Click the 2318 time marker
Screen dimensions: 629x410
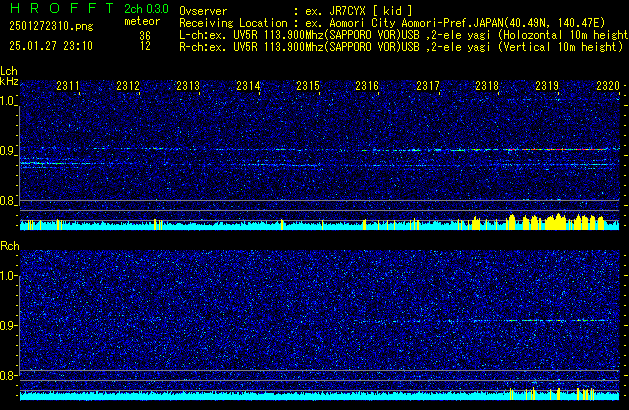pyautogui.click(x=487, y=86)
